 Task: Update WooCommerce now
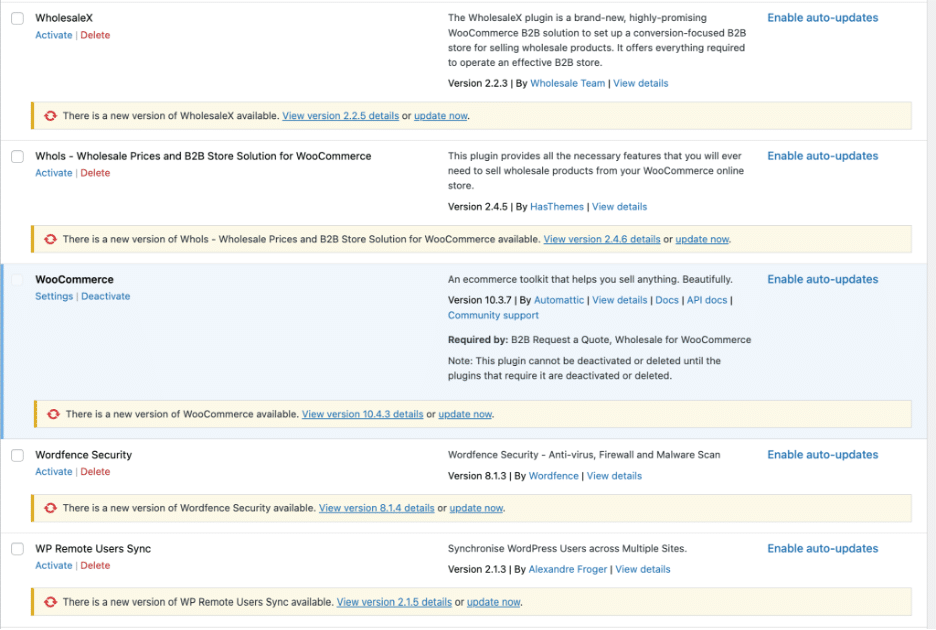pyautogui.click(x=465, y=414)
